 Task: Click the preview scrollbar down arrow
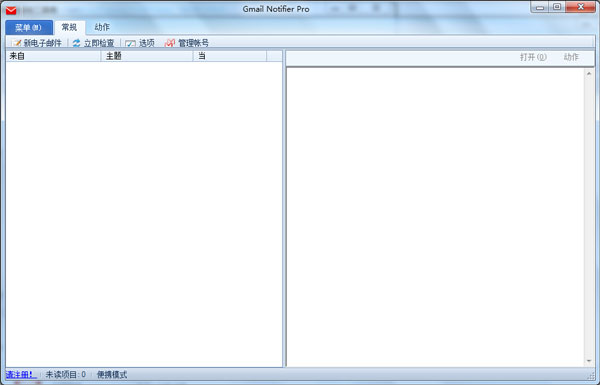(x=589, y=361)
